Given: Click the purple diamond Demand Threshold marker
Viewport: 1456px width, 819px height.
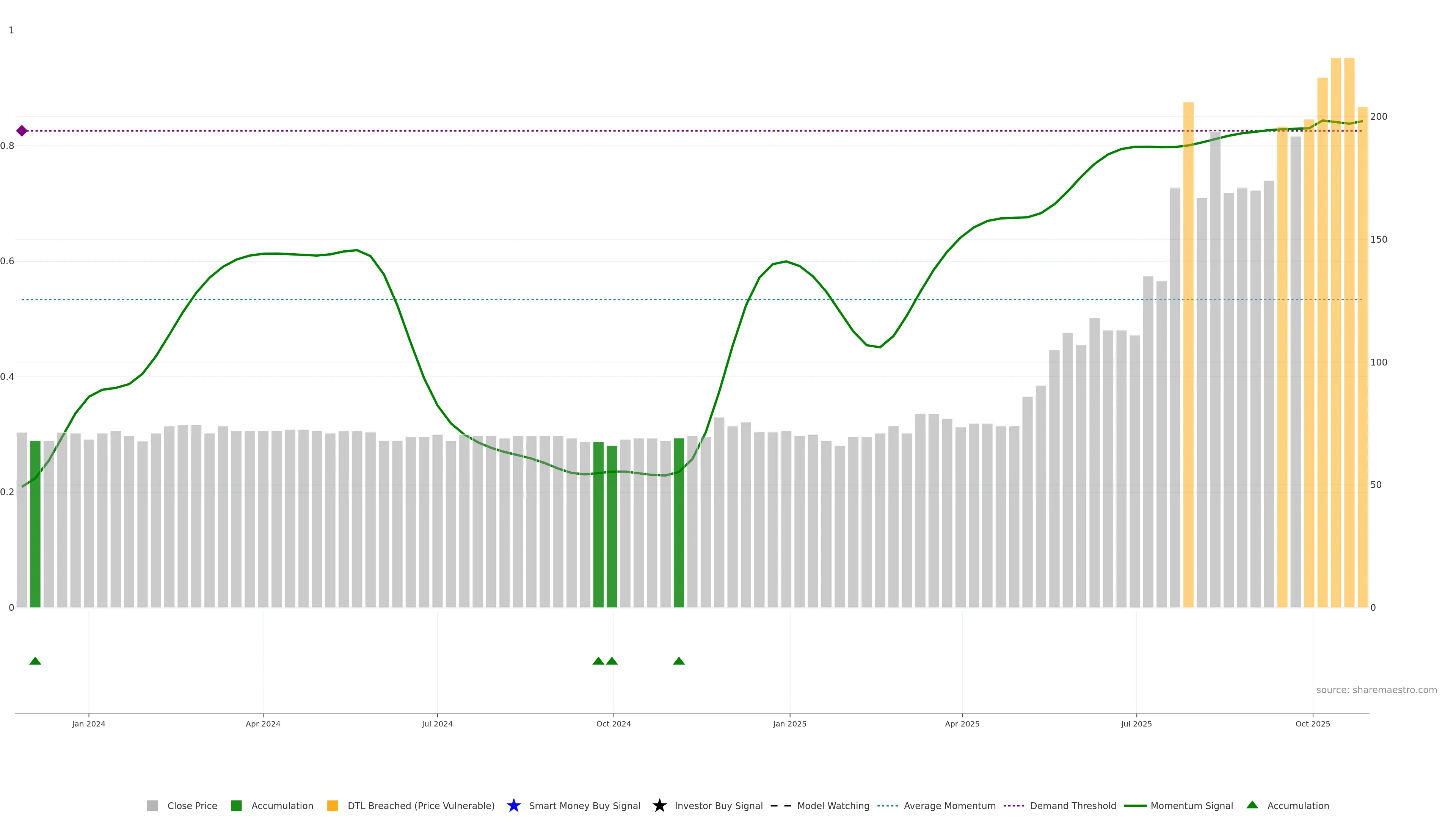Looking at the screenshot, I should tap(22, 131).
